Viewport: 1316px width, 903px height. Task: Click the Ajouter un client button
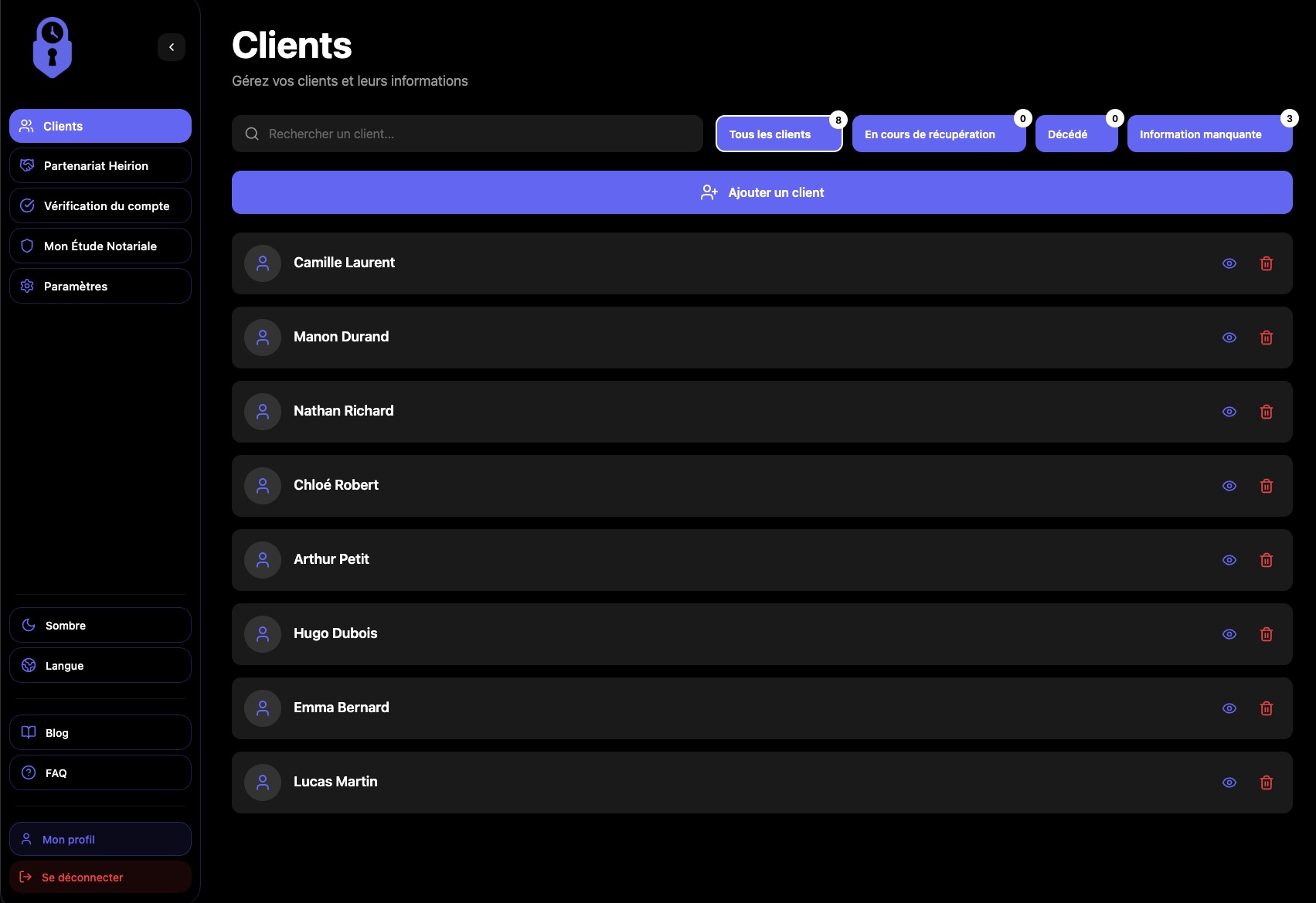(x=762, y=192)
